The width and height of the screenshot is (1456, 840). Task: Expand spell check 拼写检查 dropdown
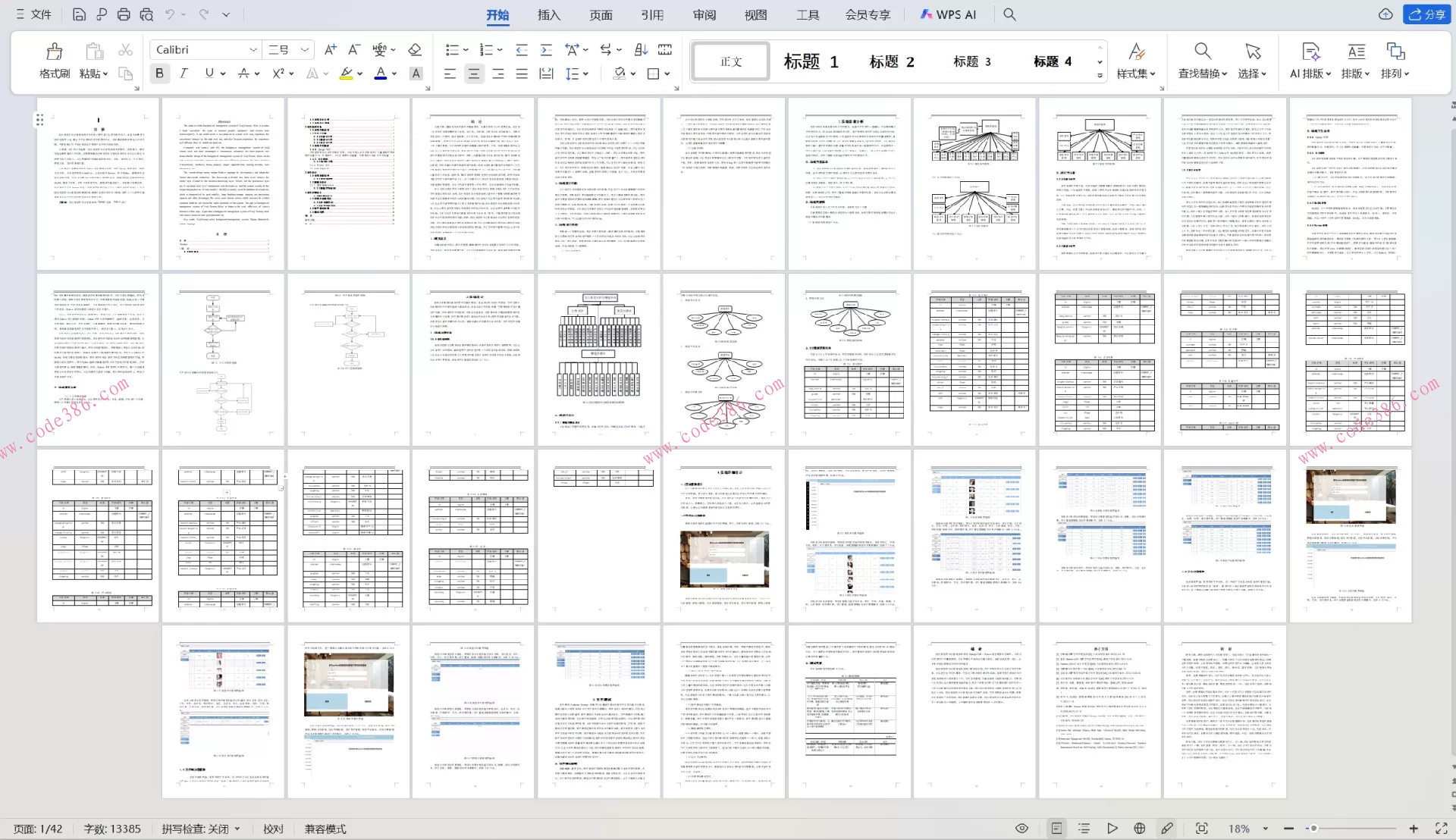click(237, 829)
